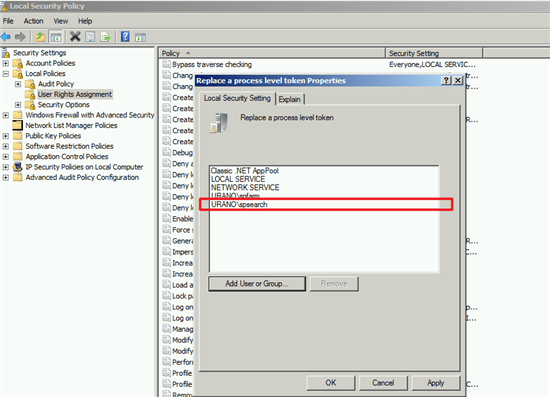Expand the Security Options node

click(18, 105)
